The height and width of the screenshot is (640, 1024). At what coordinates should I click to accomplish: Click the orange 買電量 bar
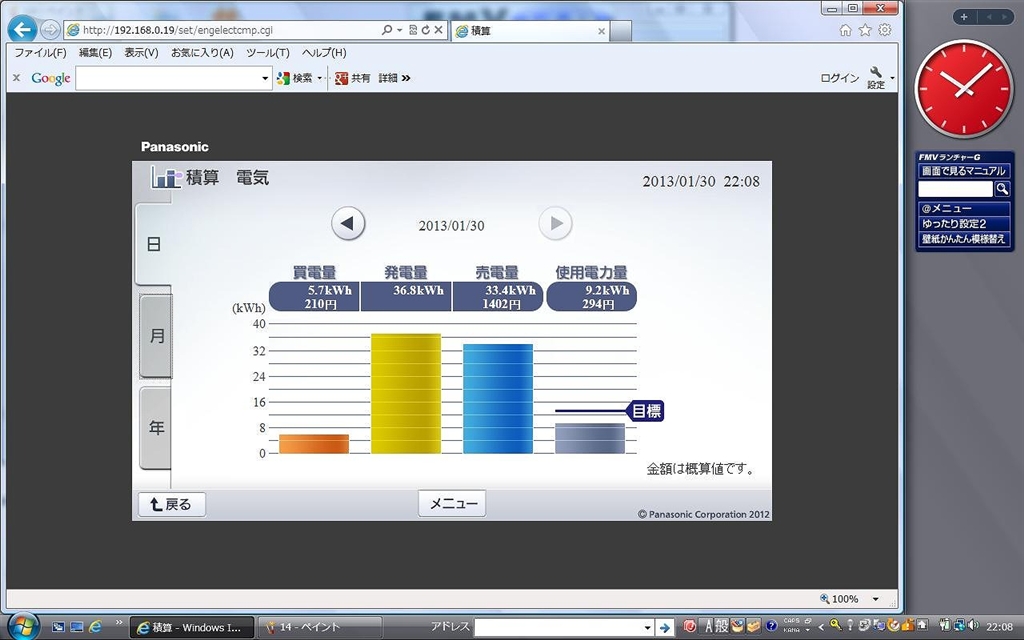314,444
